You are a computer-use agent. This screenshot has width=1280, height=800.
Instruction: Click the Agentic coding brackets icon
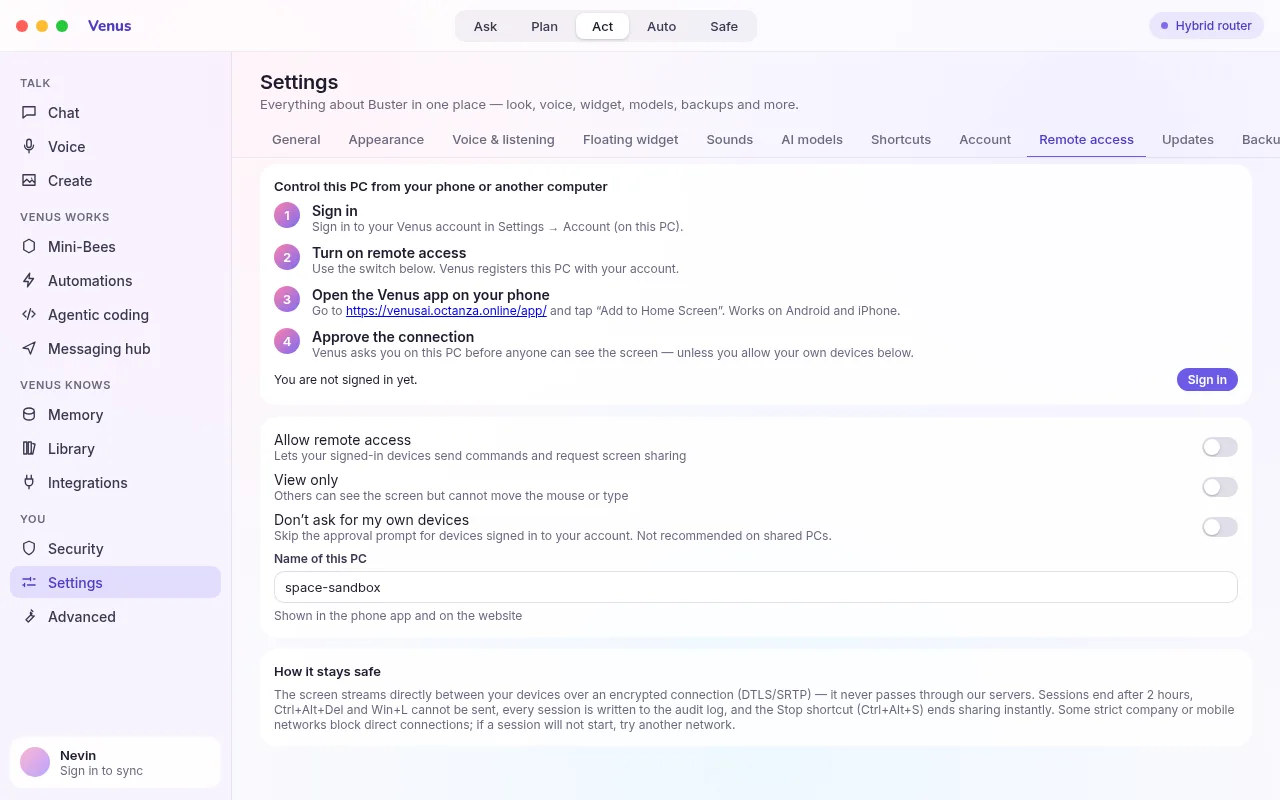[x=29, y=315]
